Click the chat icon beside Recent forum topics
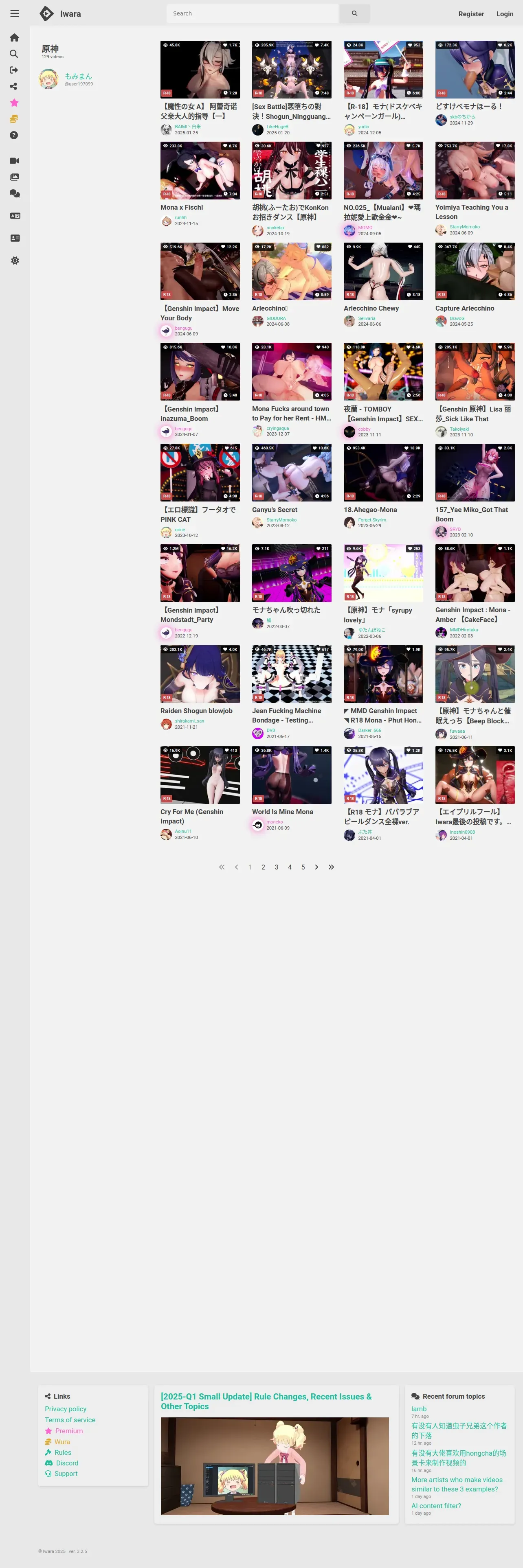Screen dimensions: 523x1568 tap(415, 1396)
